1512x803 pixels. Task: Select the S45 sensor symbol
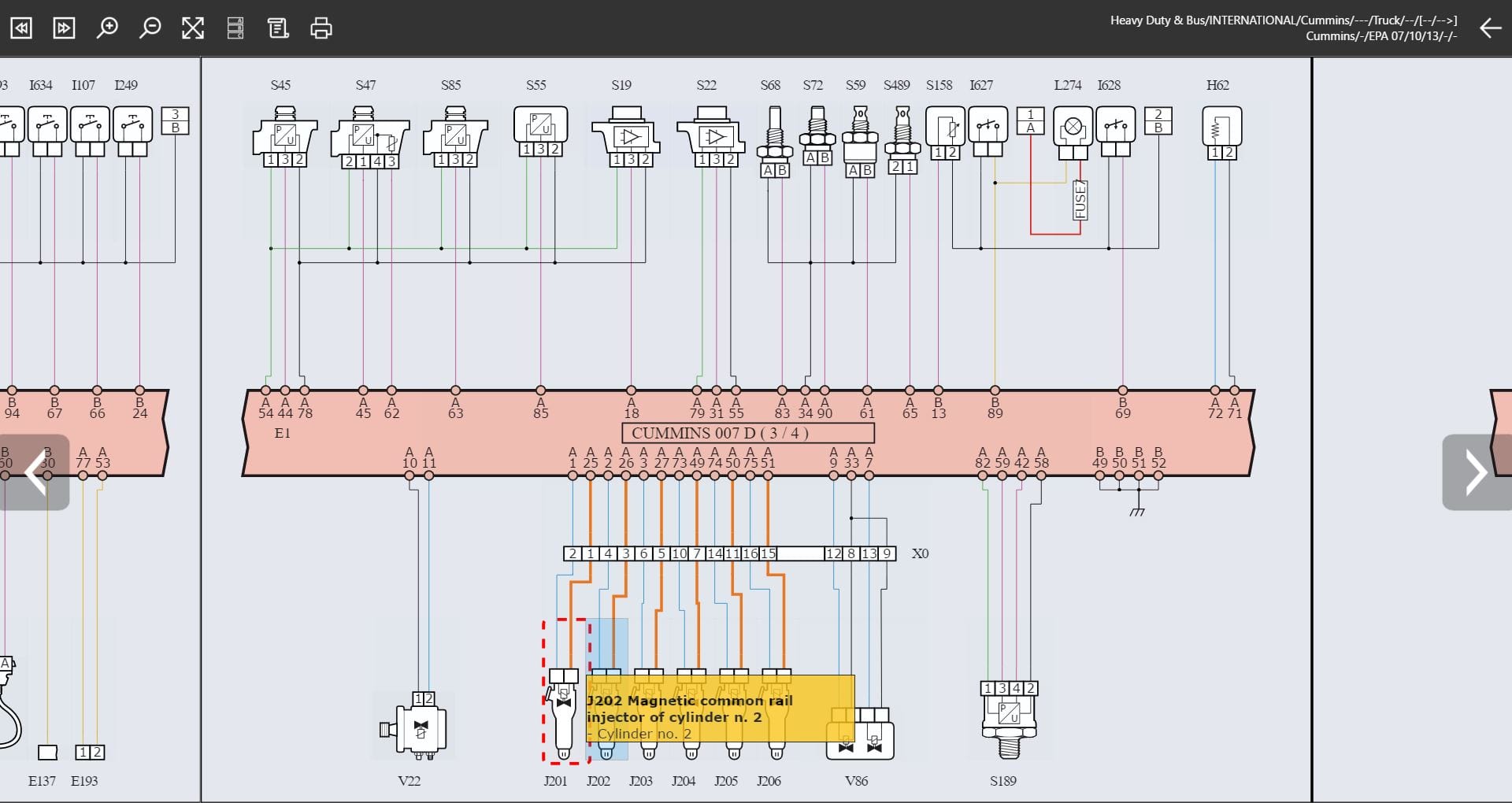pos(284,135)
